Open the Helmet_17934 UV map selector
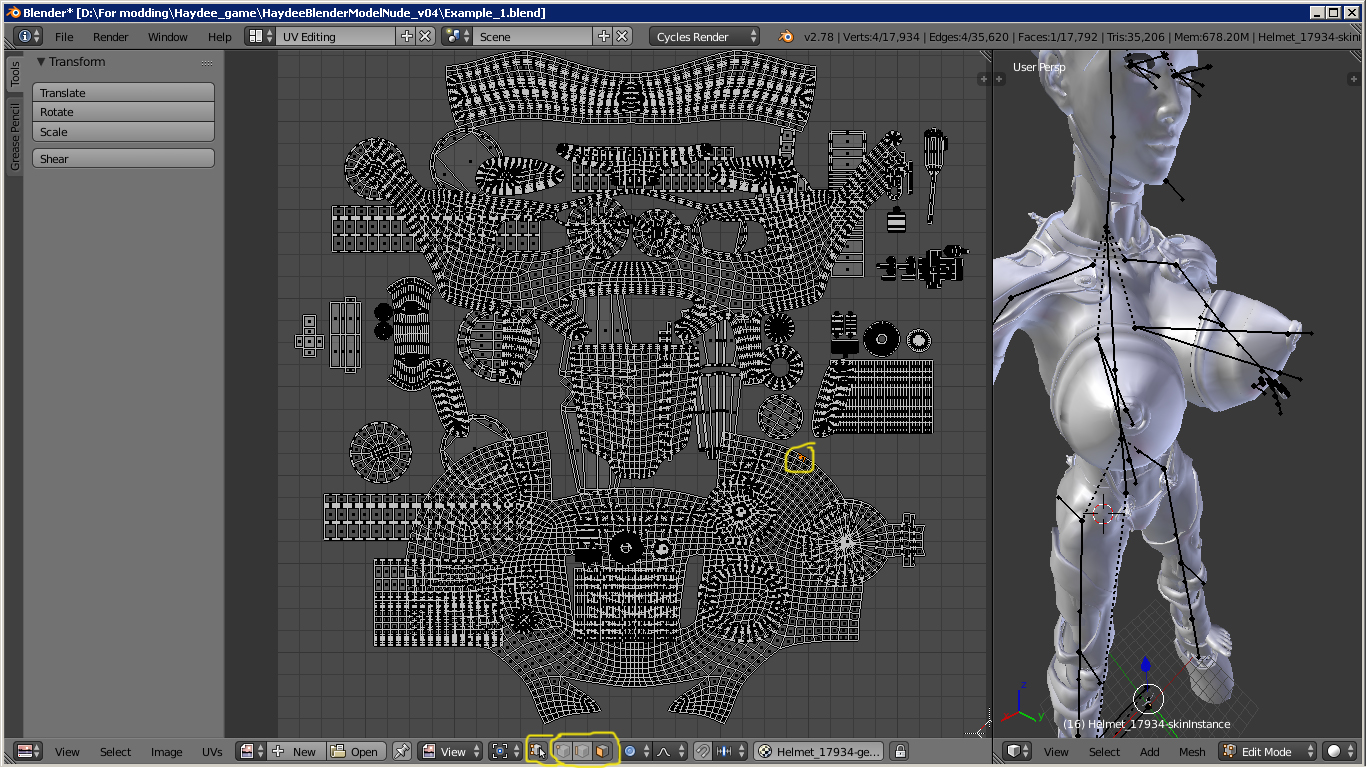This screenshot has width=1366, height=768. point(819,751)
